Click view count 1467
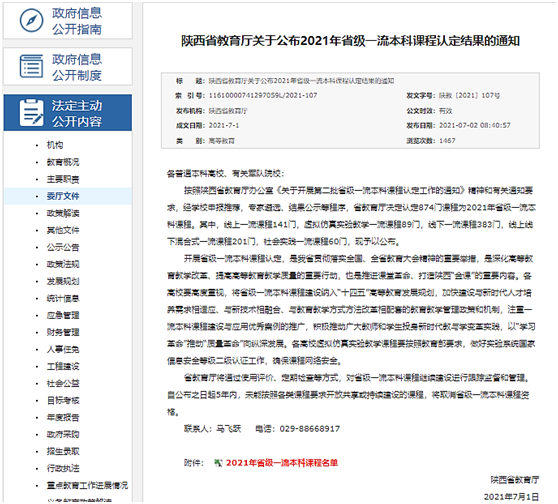This screenshot has width=558, height=504. 447,141
